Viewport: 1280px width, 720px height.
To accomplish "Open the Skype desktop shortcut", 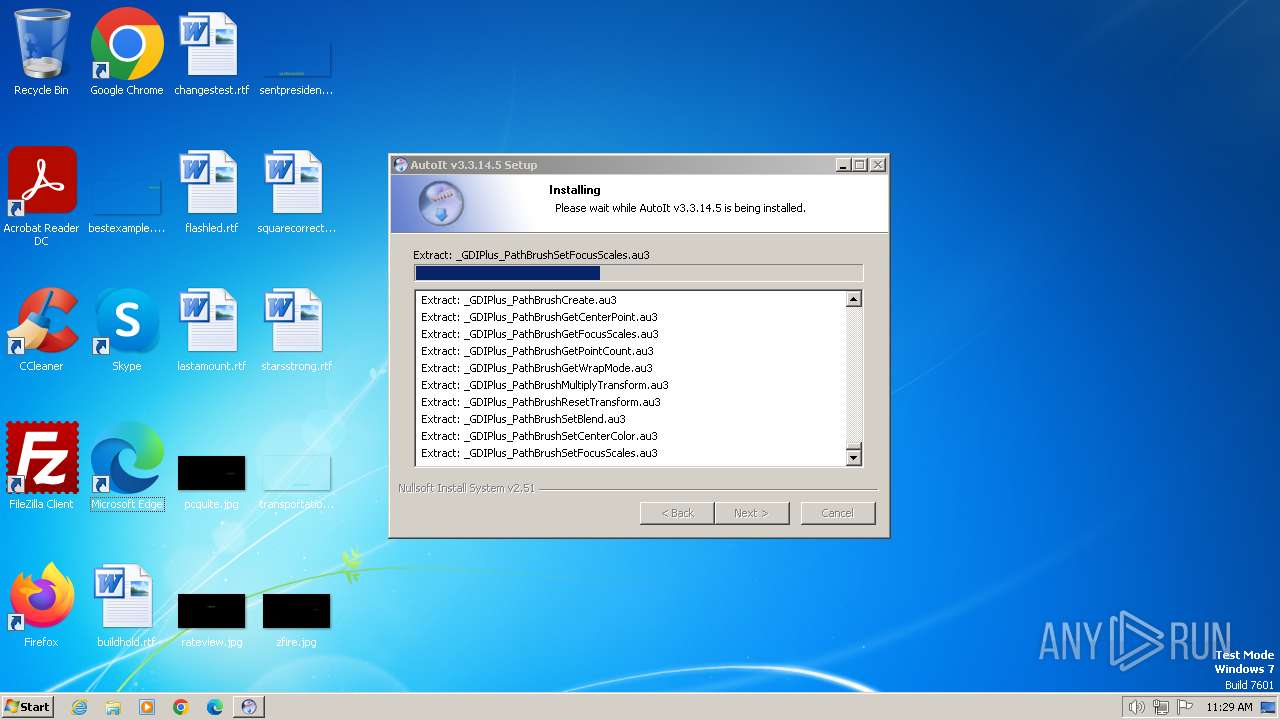I will [x=127, y=328].
